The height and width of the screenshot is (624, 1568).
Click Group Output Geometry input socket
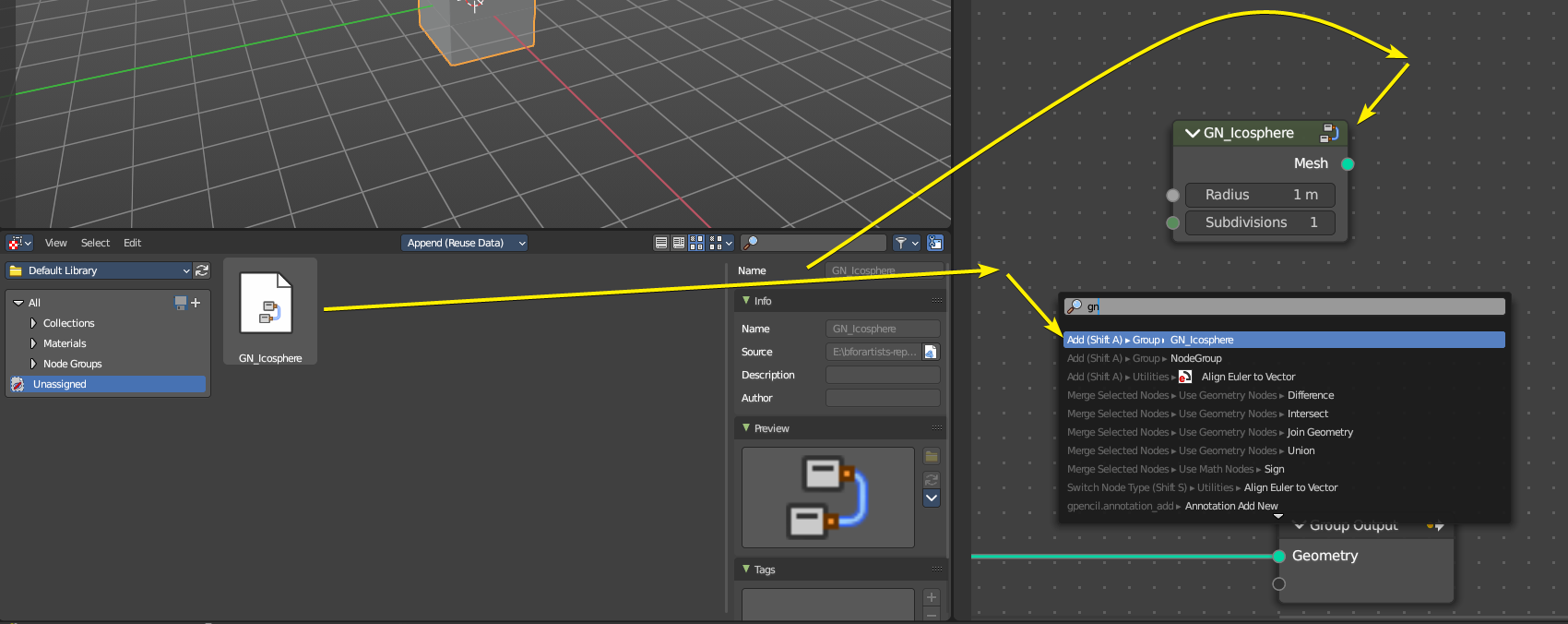pyautogui.click(x=1279, y=556)
